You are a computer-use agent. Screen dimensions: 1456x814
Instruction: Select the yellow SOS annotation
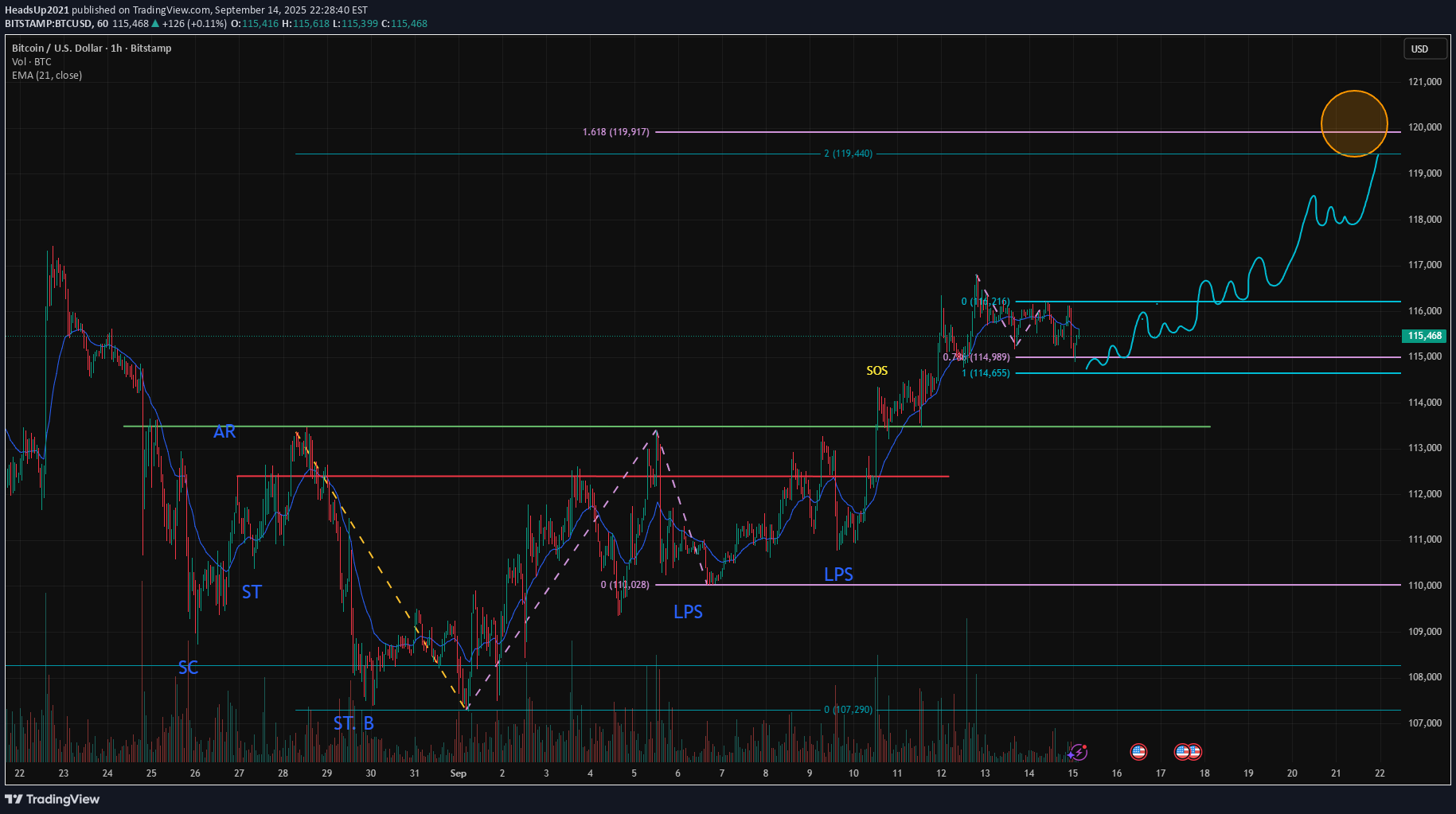(876, 371)
